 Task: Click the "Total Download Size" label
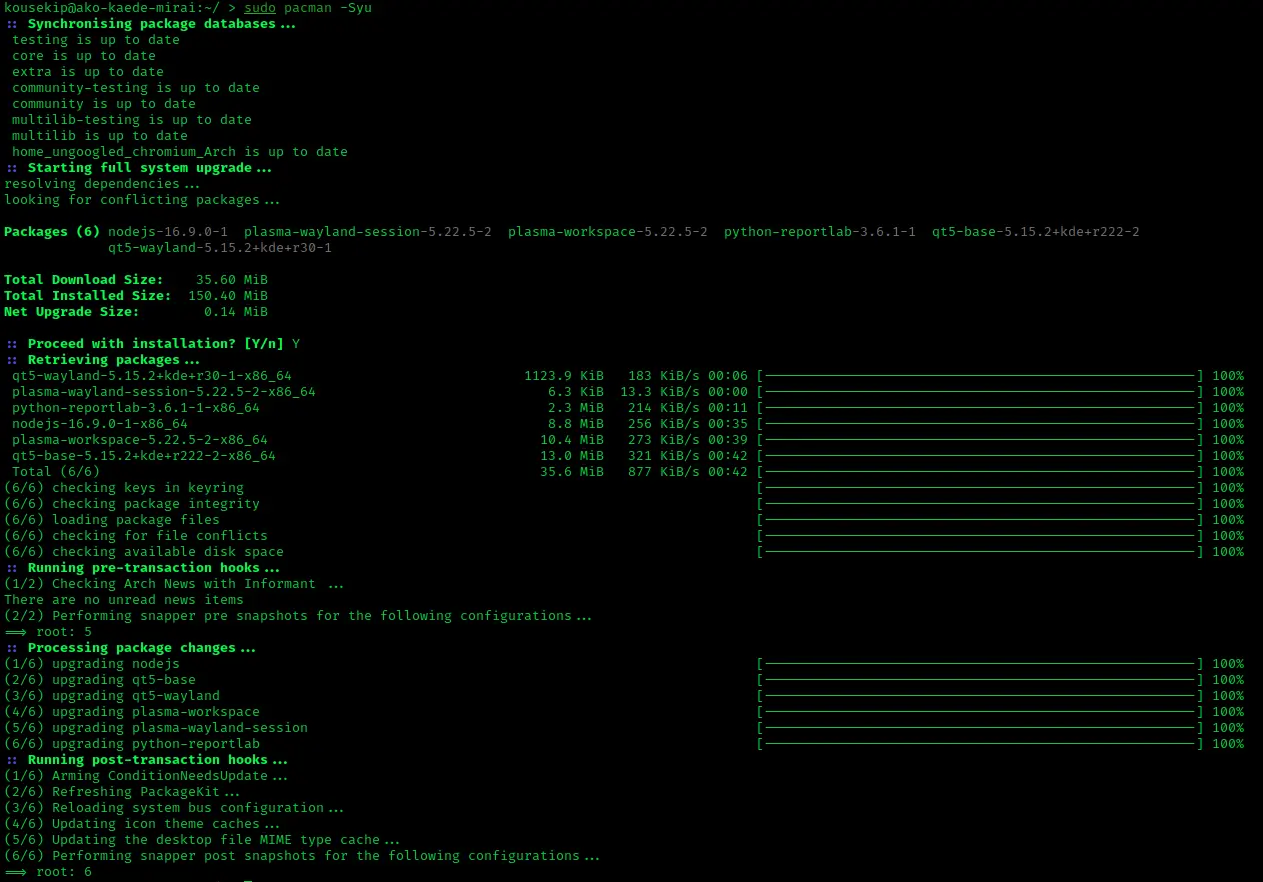coord(83,280)
